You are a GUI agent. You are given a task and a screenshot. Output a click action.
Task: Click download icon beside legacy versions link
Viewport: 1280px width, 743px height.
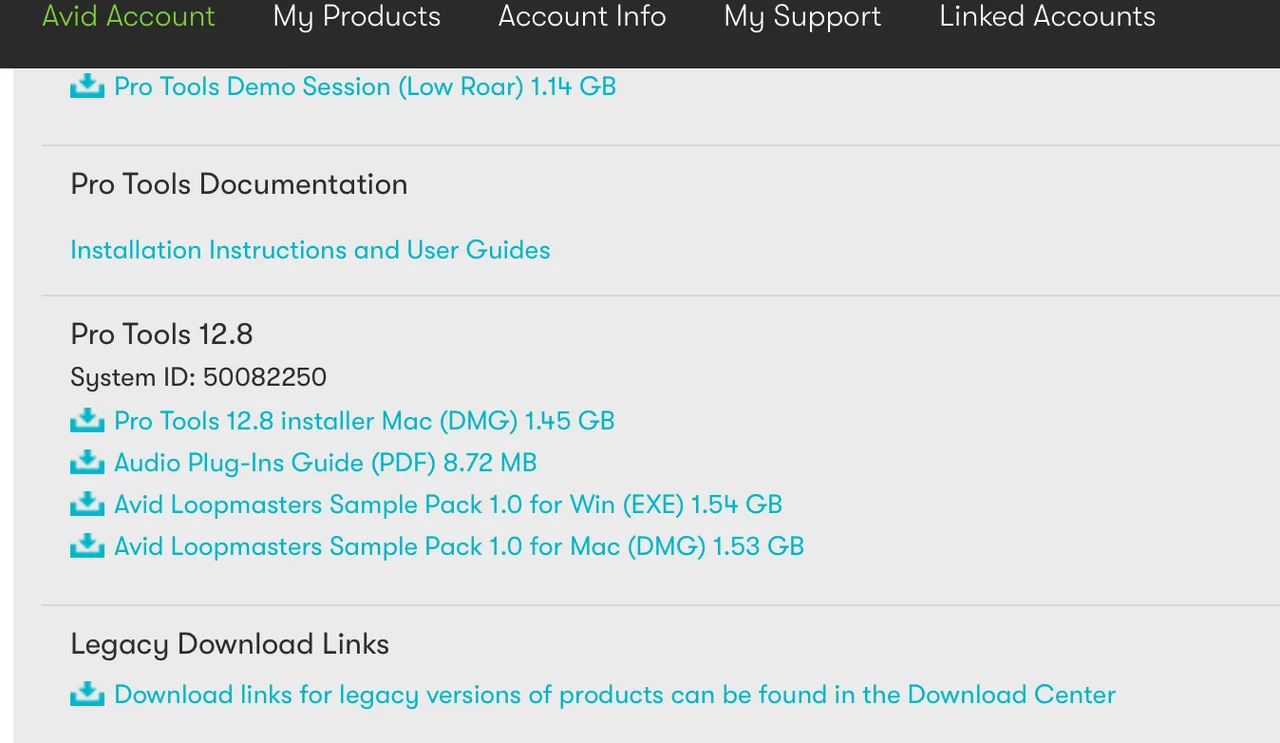pos(87,695)
